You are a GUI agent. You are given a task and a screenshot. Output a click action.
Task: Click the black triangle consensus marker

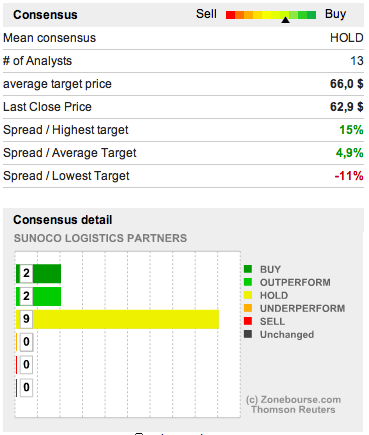(285, 20)
